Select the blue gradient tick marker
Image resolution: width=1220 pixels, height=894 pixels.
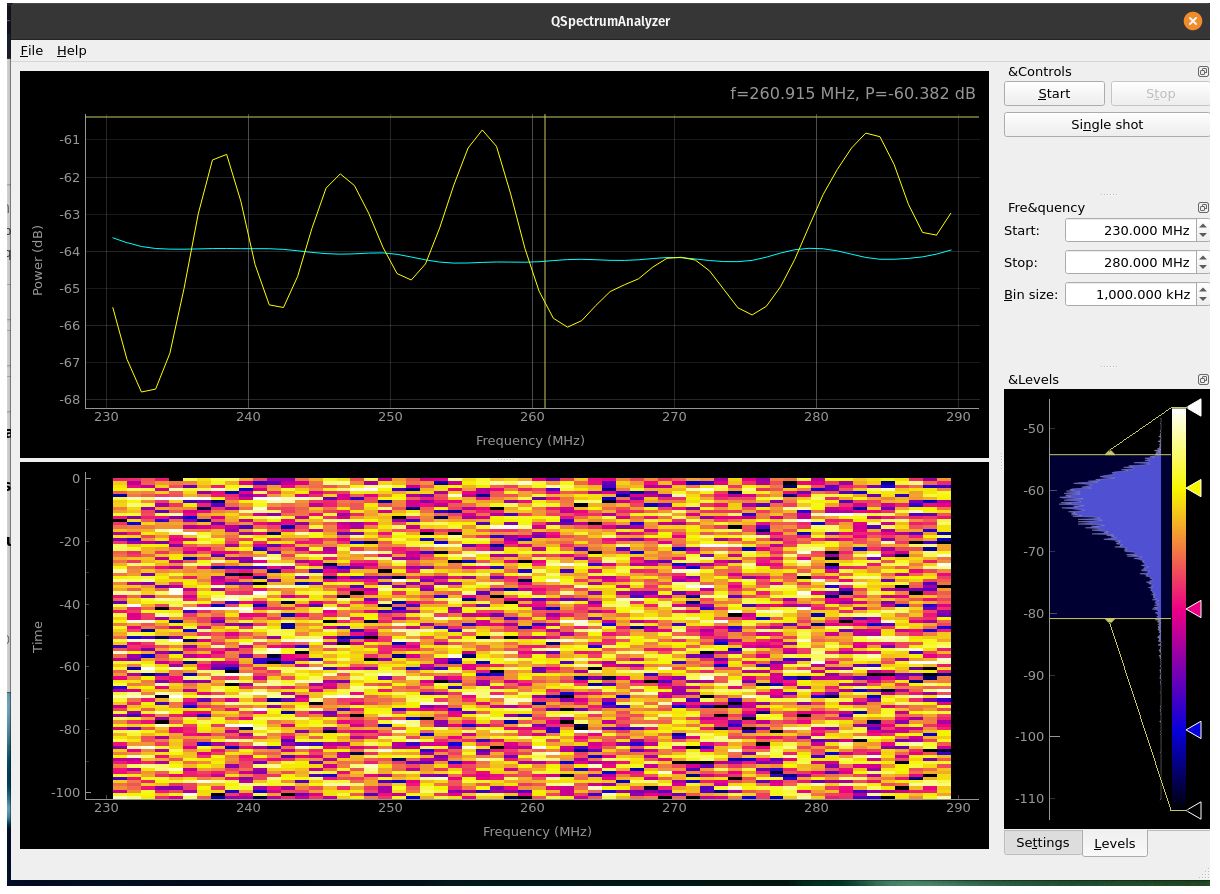1193,730
